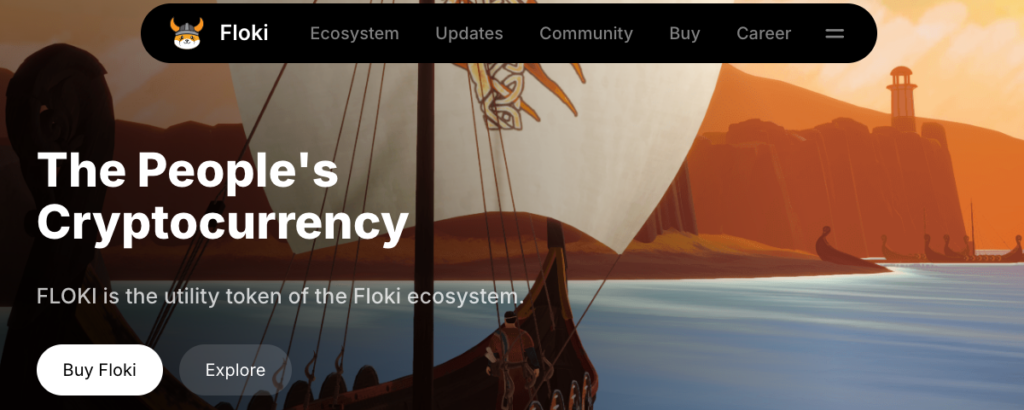Click the white Buy Floki button
The width and height of the screenshot is (1024, 410).
(x=99, y=370)
